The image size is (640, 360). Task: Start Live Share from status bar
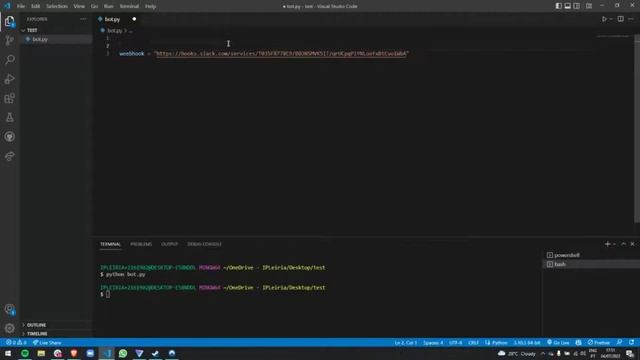pyautogui.click(x=47, y=342)
